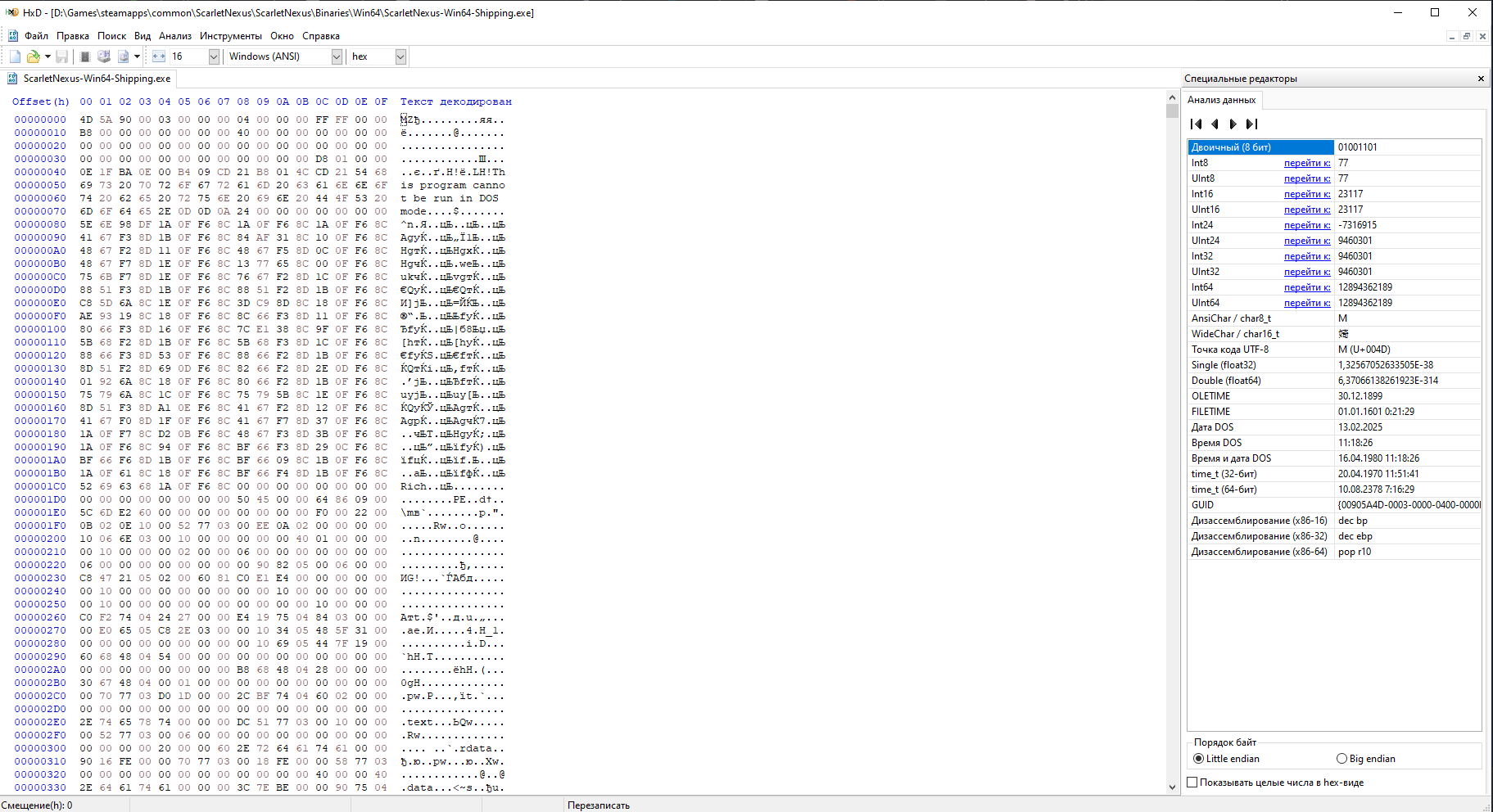Click the перейти к link for UInt64
Image resolution: width=1493 pixels, height=812 pixels.
click(x=1307, y=303)
